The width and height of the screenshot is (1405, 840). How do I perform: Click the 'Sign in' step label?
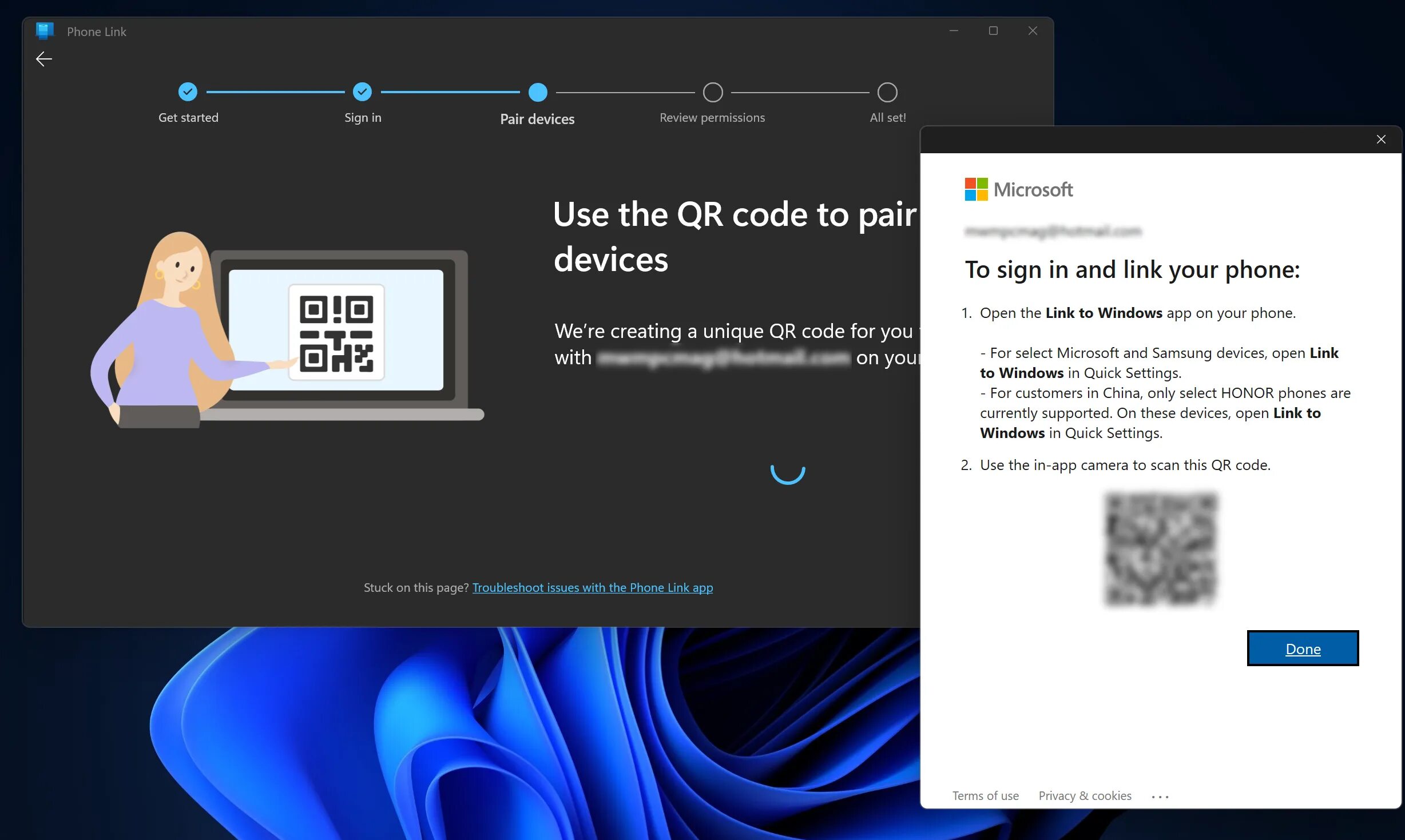tap(363, 117)
